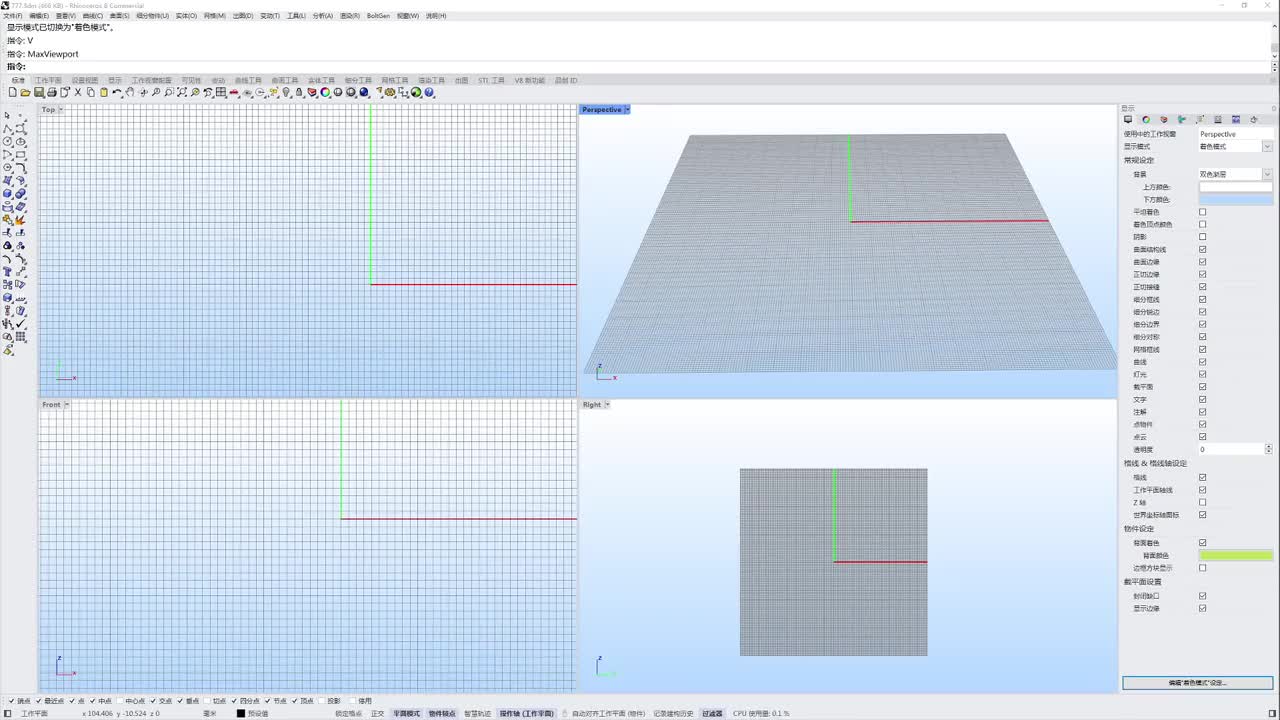Toggle the 灯光 checkbox

pos(1202,374)
